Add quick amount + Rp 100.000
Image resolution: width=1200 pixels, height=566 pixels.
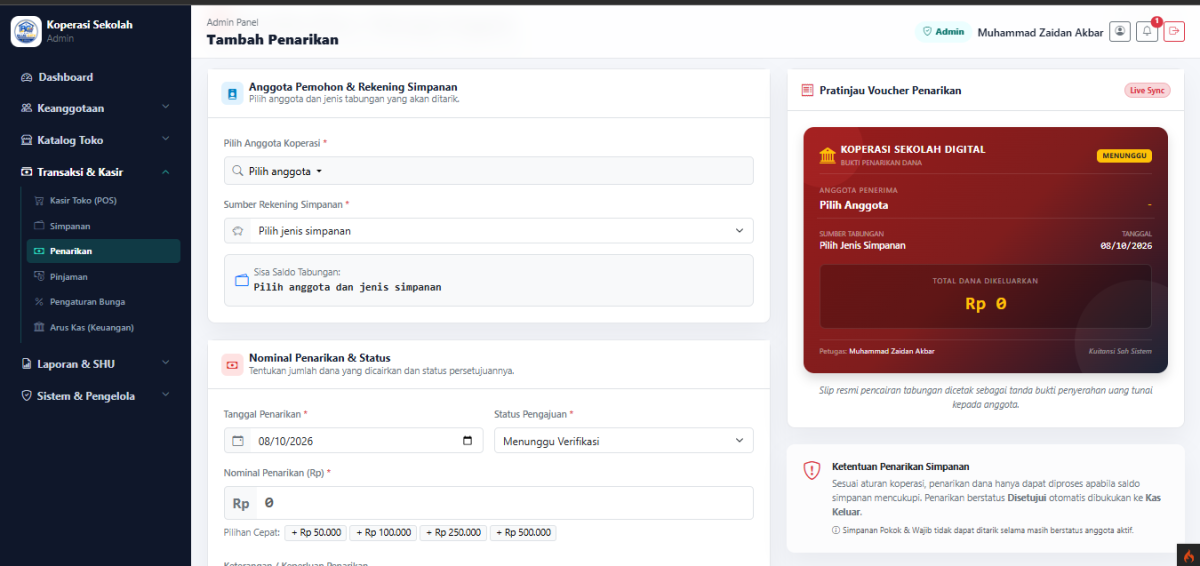(383, 533)
